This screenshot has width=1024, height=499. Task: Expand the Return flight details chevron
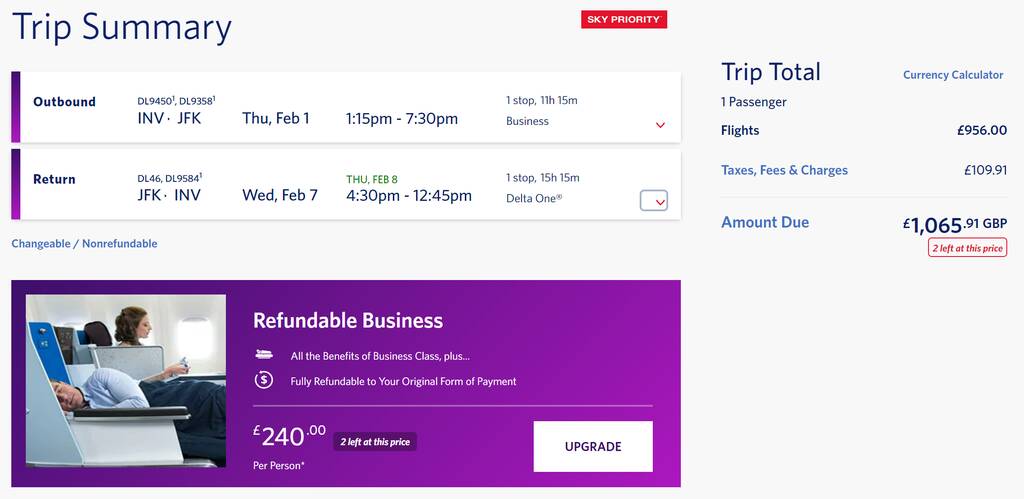tap(654, 201)
